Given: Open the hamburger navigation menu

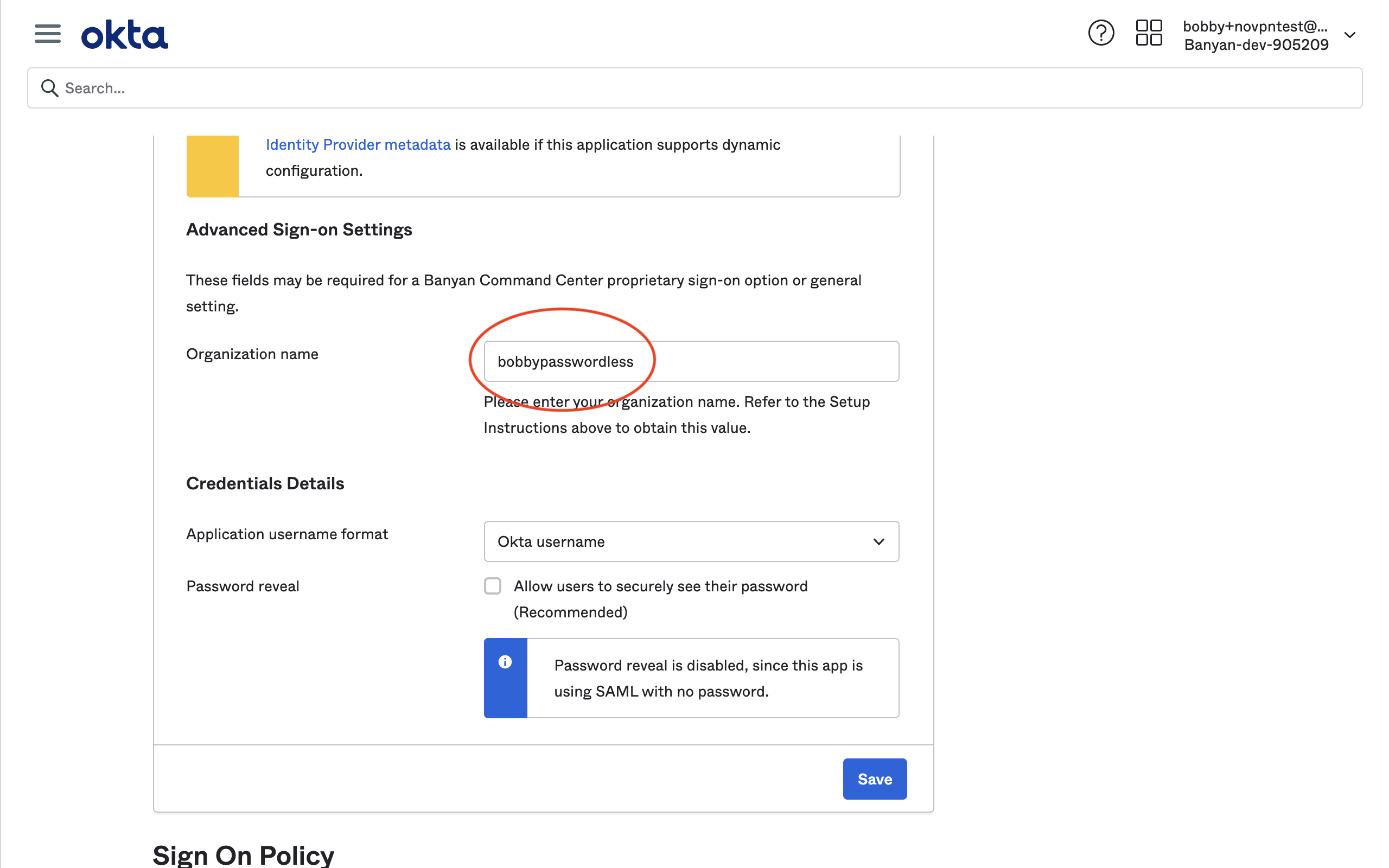Looking at the screenshot, I should [47, 34].
